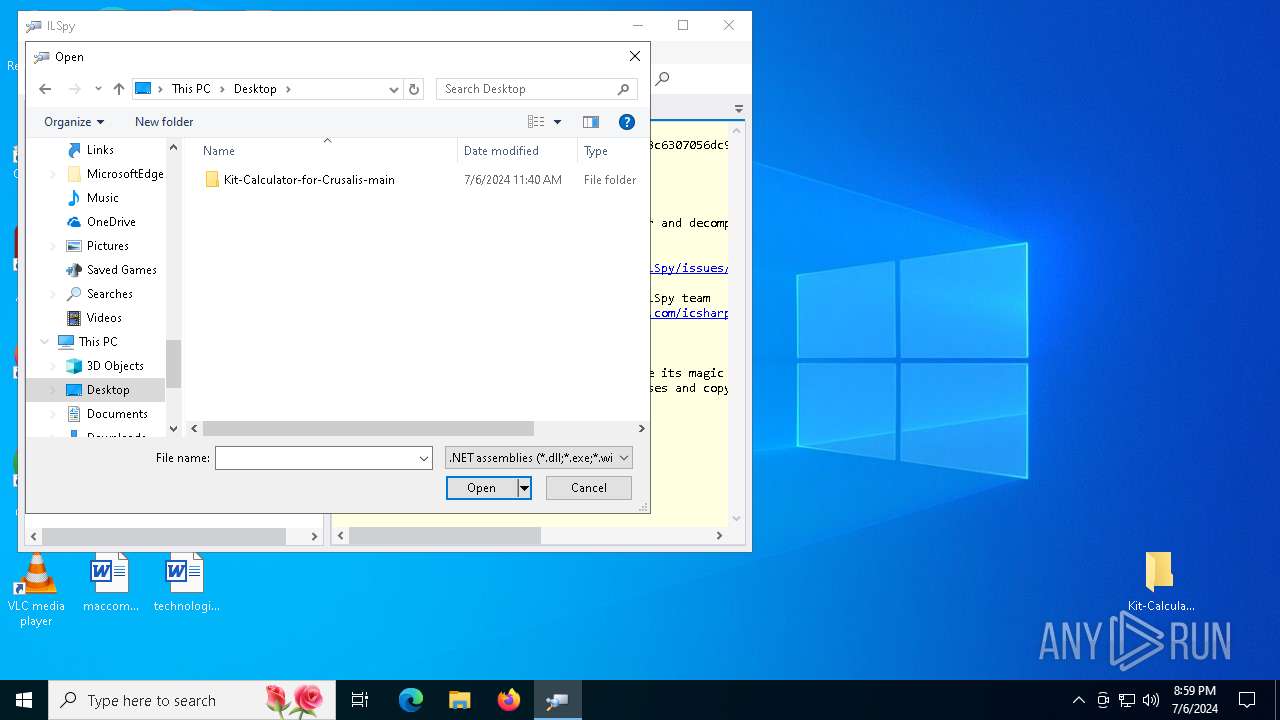Open the Windows Start menu
Screen dimensions: 1280x720
coord(24,700)
